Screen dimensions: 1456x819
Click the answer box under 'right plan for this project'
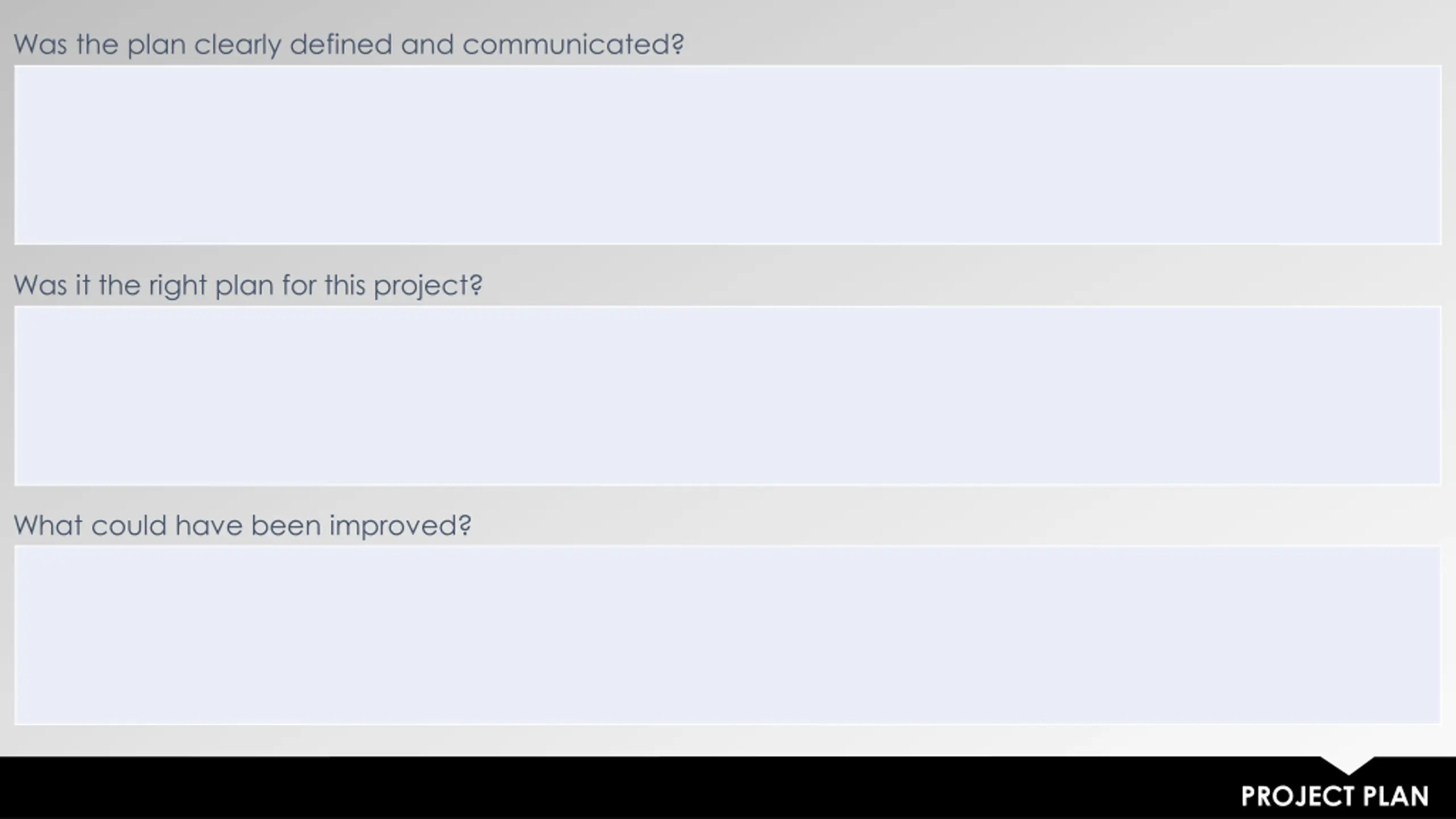click(727, 395)
